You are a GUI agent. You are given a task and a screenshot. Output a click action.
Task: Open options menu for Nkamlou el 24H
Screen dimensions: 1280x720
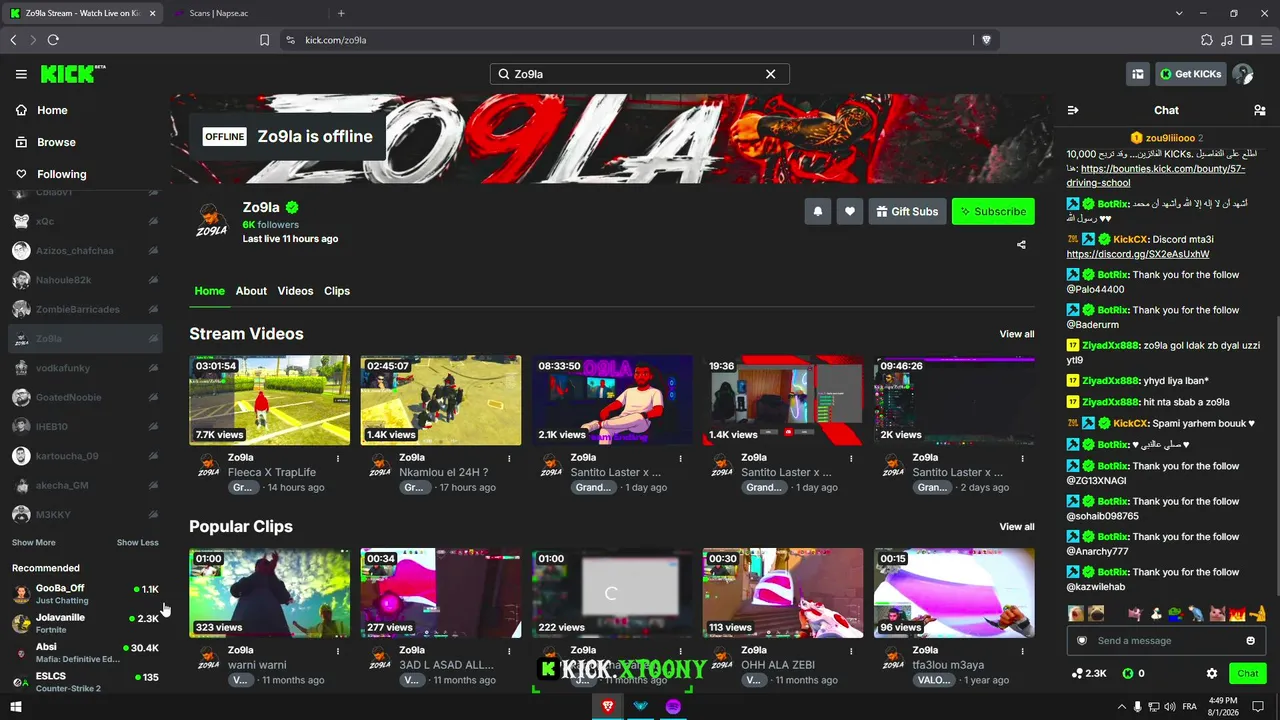point(509,458)
